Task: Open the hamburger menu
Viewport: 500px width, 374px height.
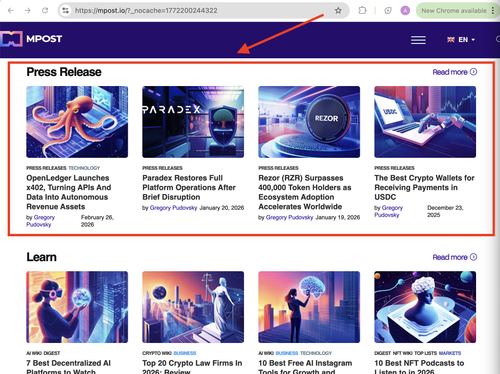Action: (418, 40)
